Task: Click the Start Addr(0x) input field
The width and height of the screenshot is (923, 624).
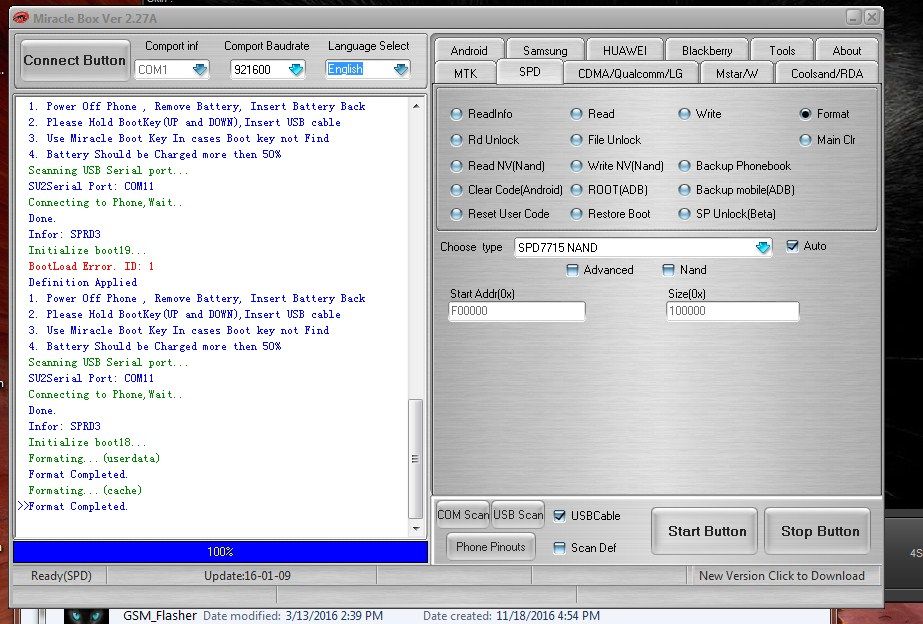Action: 517,311
